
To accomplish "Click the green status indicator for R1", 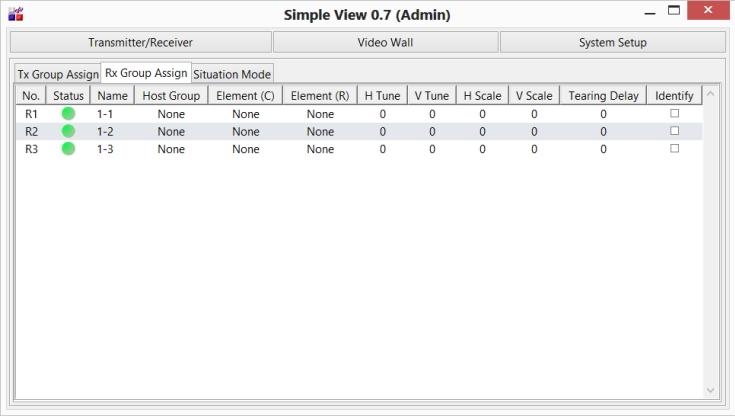I will [x=68, y=114].
